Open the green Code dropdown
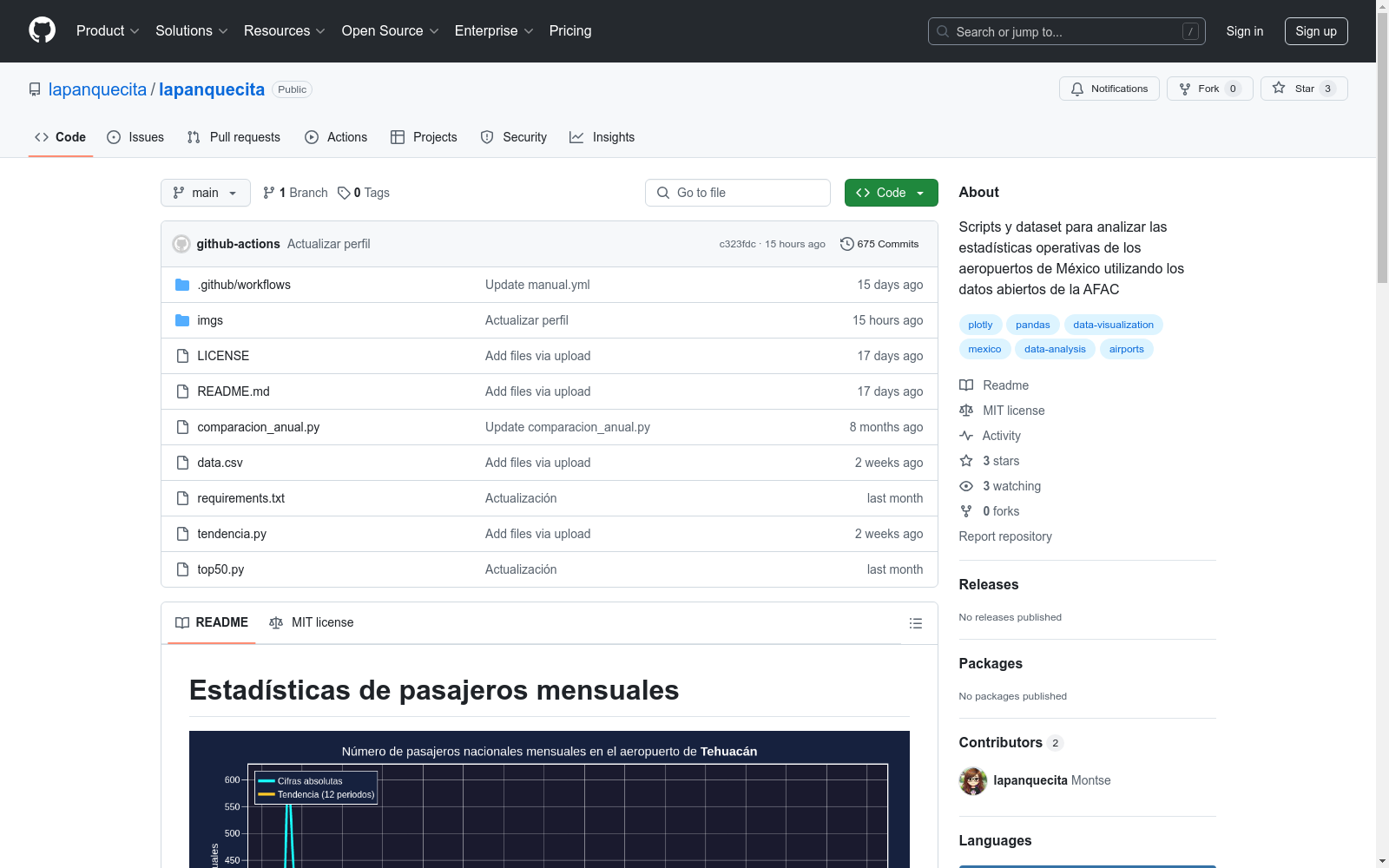The height and width of the screenshot is (868, 1389). coord(891,193)
